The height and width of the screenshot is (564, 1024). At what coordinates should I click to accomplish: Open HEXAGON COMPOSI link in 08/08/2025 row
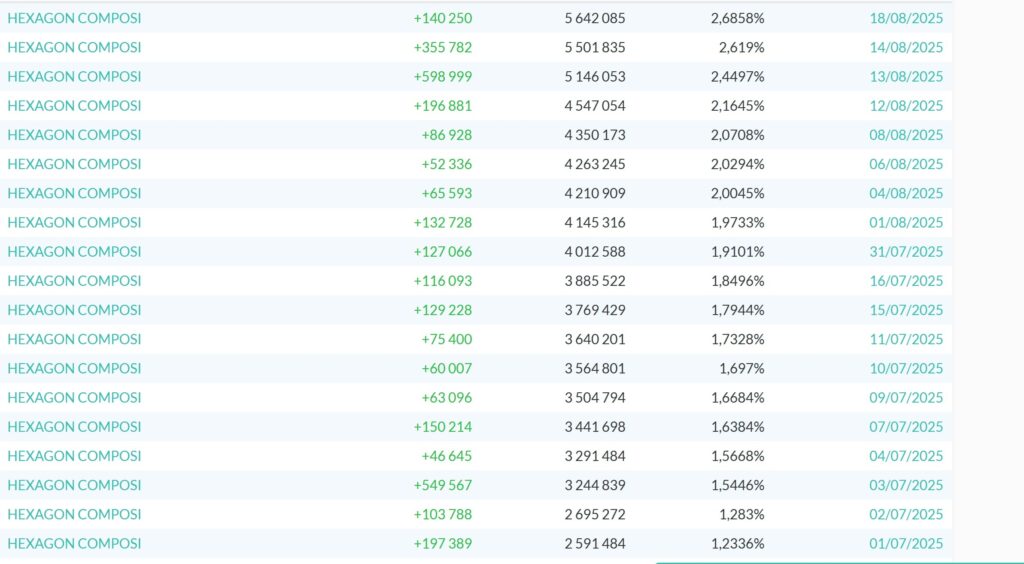(74, 135)
